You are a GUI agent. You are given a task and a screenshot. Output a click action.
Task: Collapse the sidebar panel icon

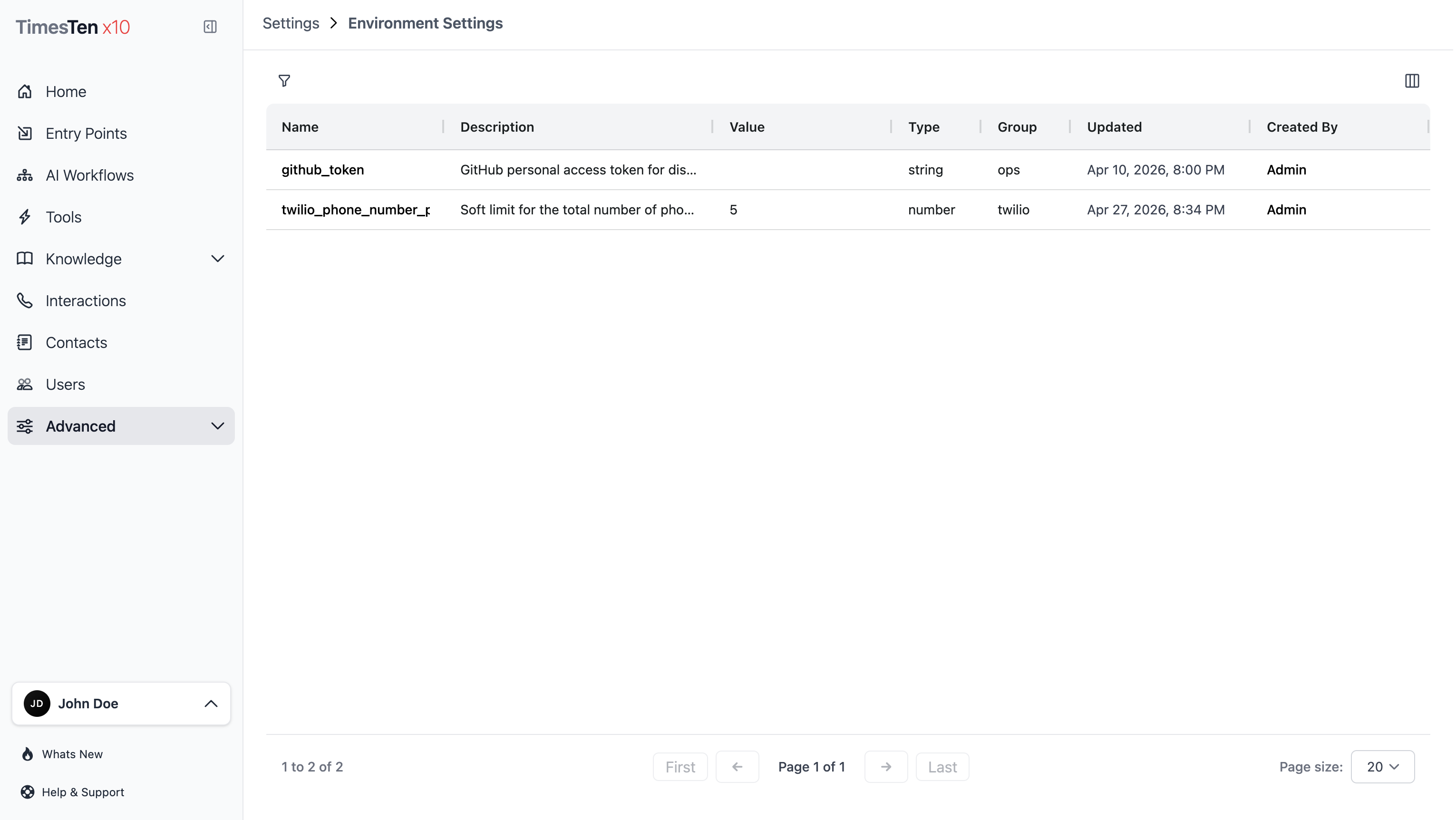pyautogui.click(x=210, y=27)
